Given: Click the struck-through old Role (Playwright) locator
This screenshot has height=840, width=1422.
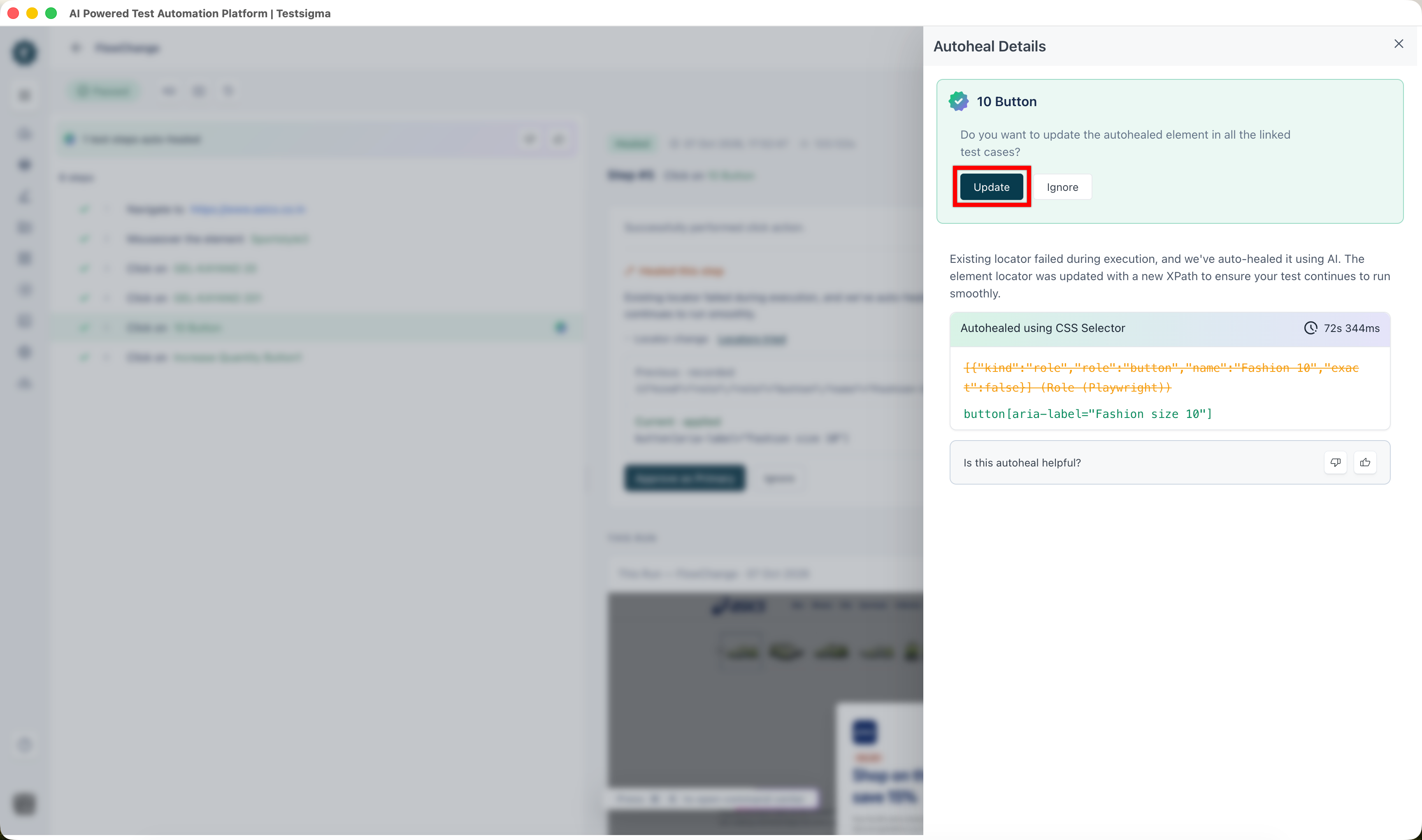Looking at the screenshot, I should point(1161,378).
